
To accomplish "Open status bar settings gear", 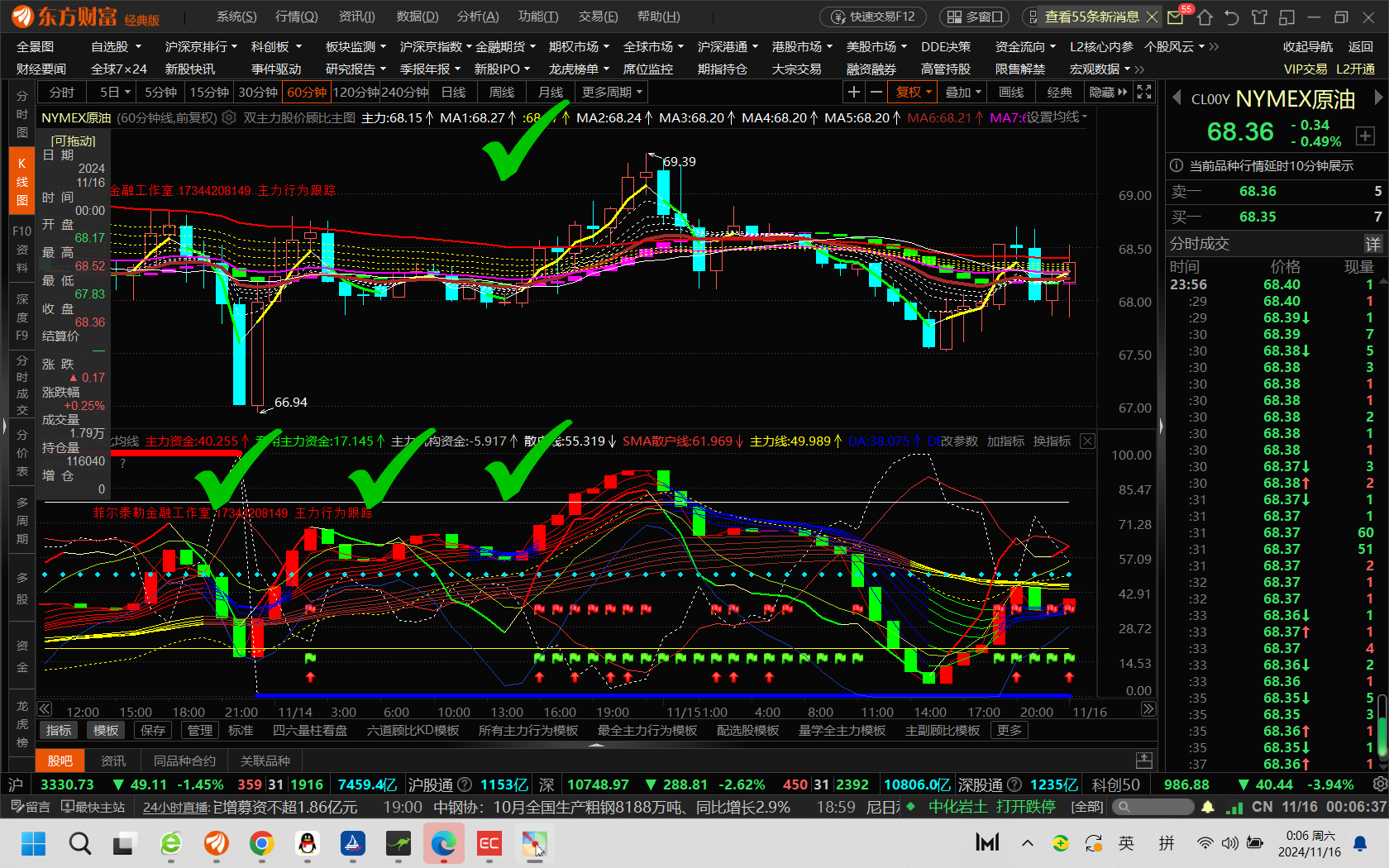I will (1380, 784).
